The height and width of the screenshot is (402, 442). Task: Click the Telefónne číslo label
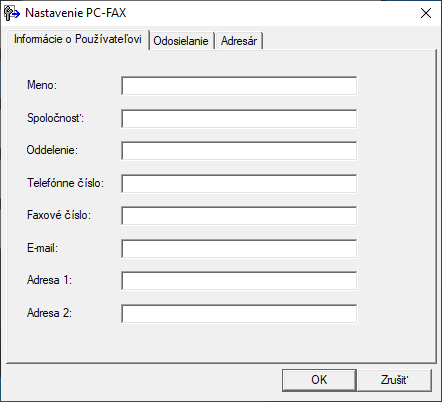tap(65, 183)
